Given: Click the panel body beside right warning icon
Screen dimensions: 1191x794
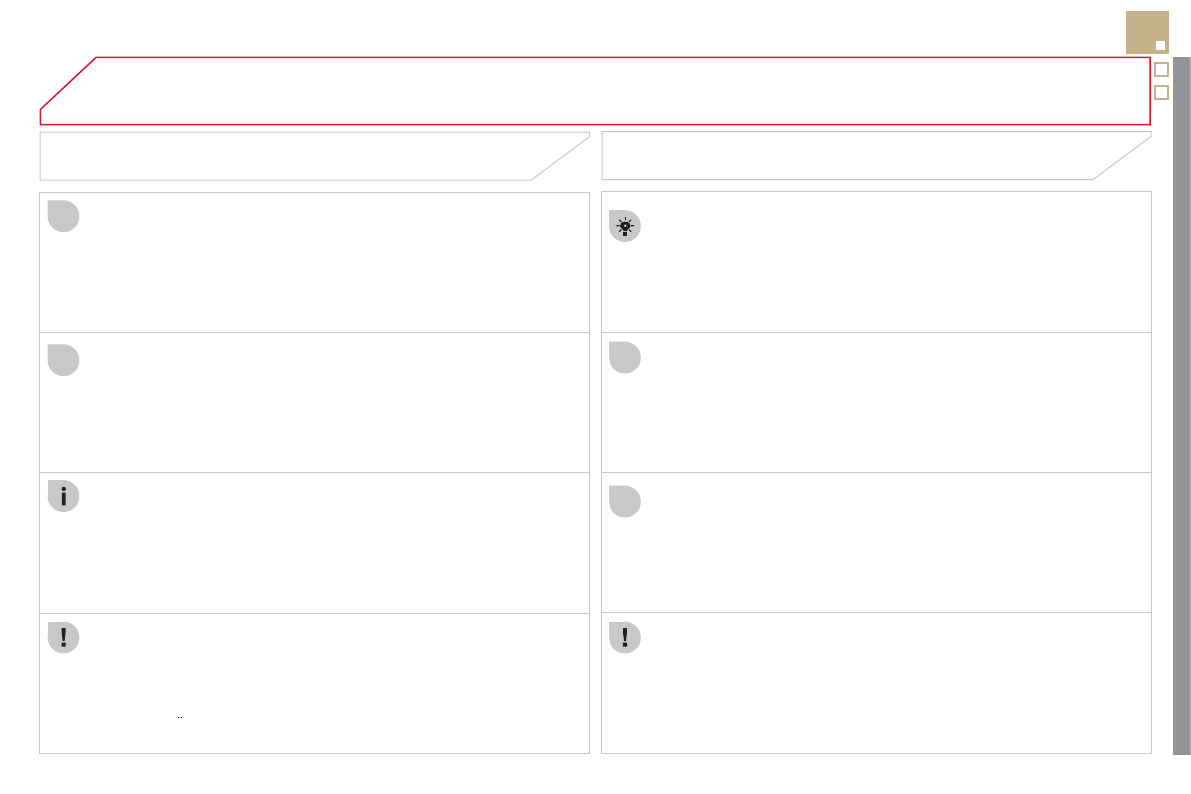Looking at the screenshot, I should point(890,685).
